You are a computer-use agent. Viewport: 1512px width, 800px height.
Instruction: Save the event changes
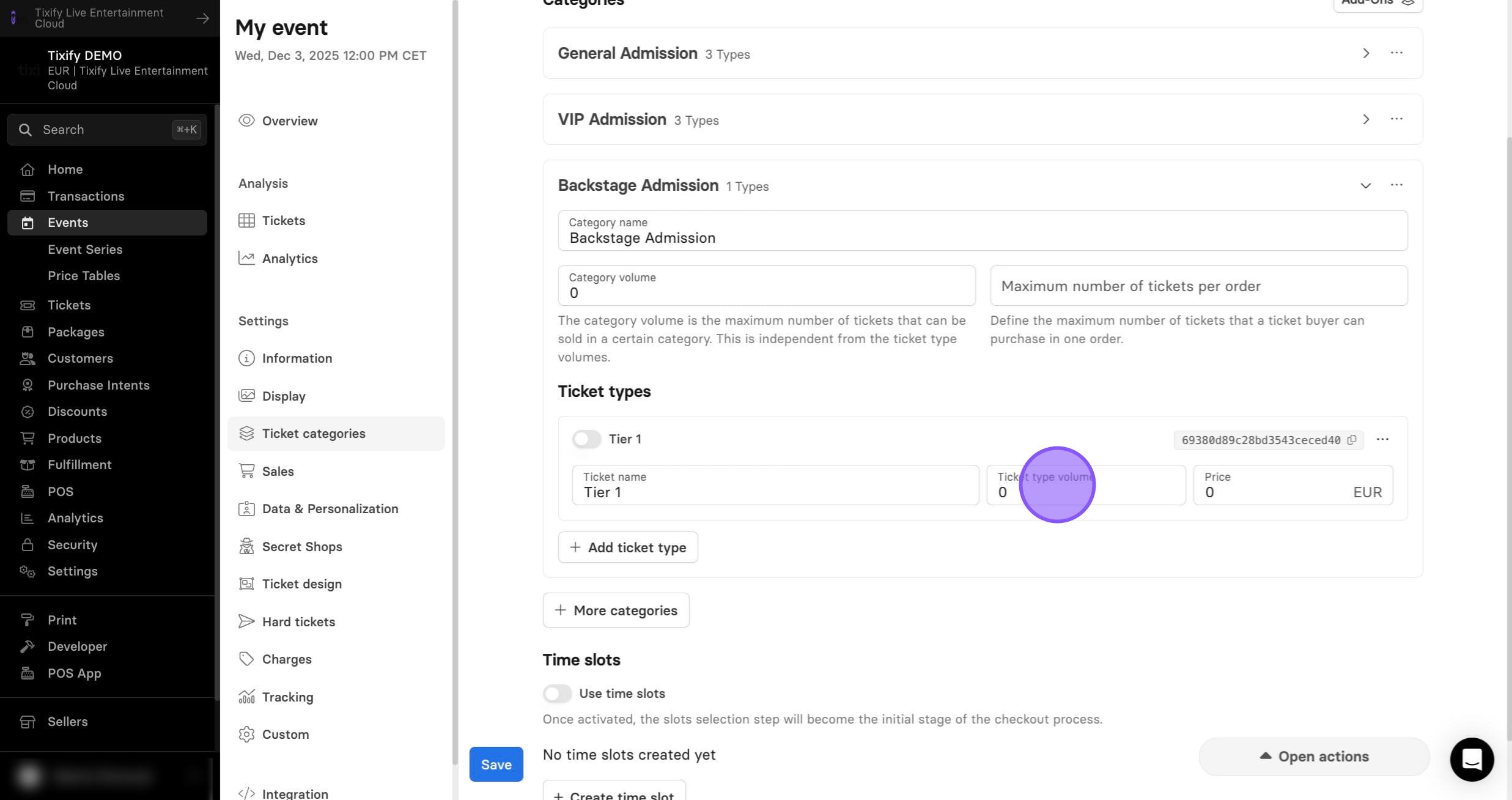[x=496, y=764]
